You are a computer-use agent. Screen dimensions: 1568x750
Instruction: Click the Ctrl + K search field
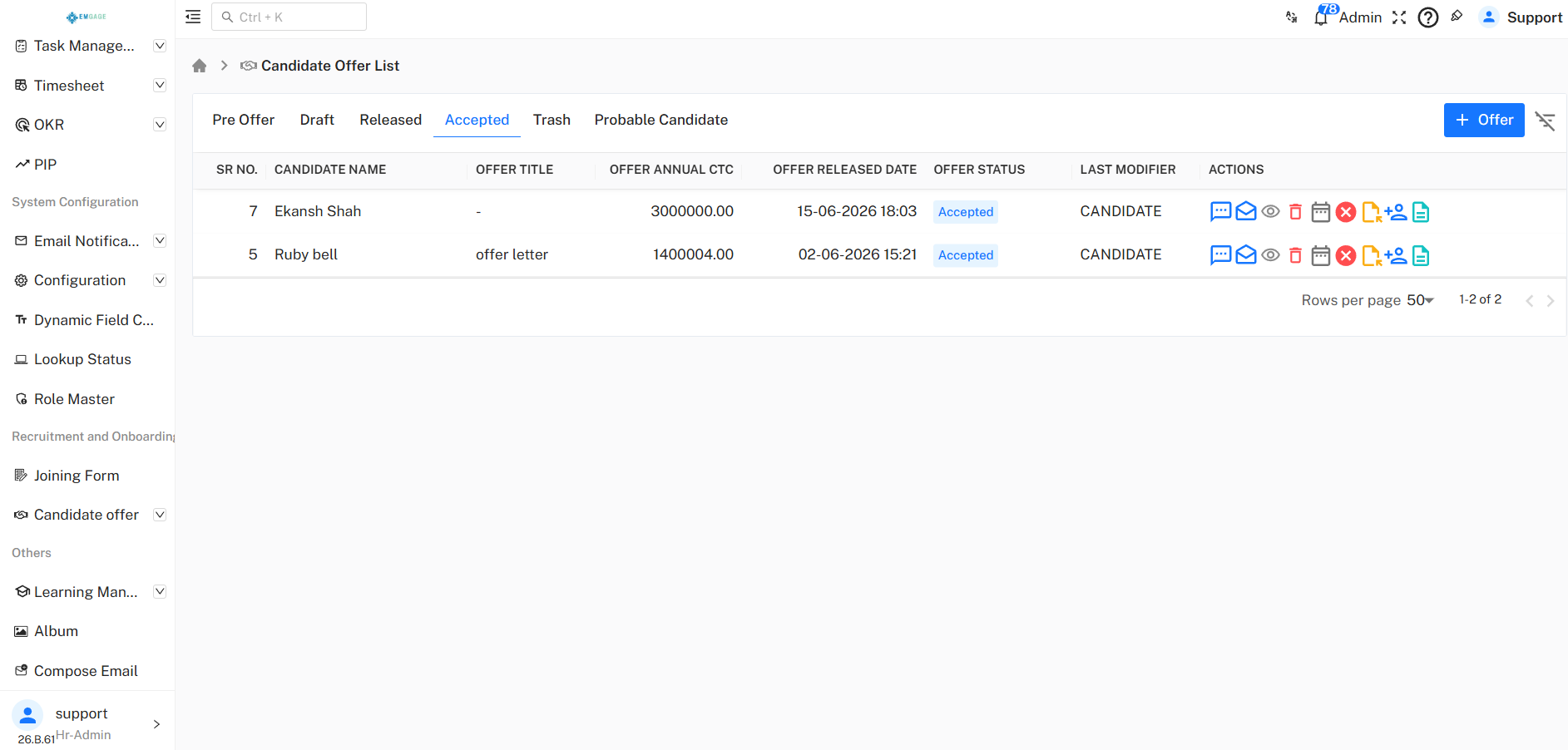(289, 17)
